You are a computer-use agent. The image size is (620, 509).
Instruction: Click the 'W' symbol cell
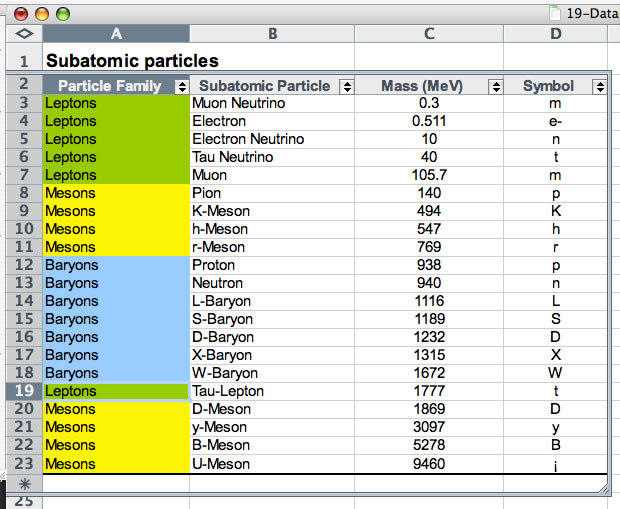click(x=555, y=373)
